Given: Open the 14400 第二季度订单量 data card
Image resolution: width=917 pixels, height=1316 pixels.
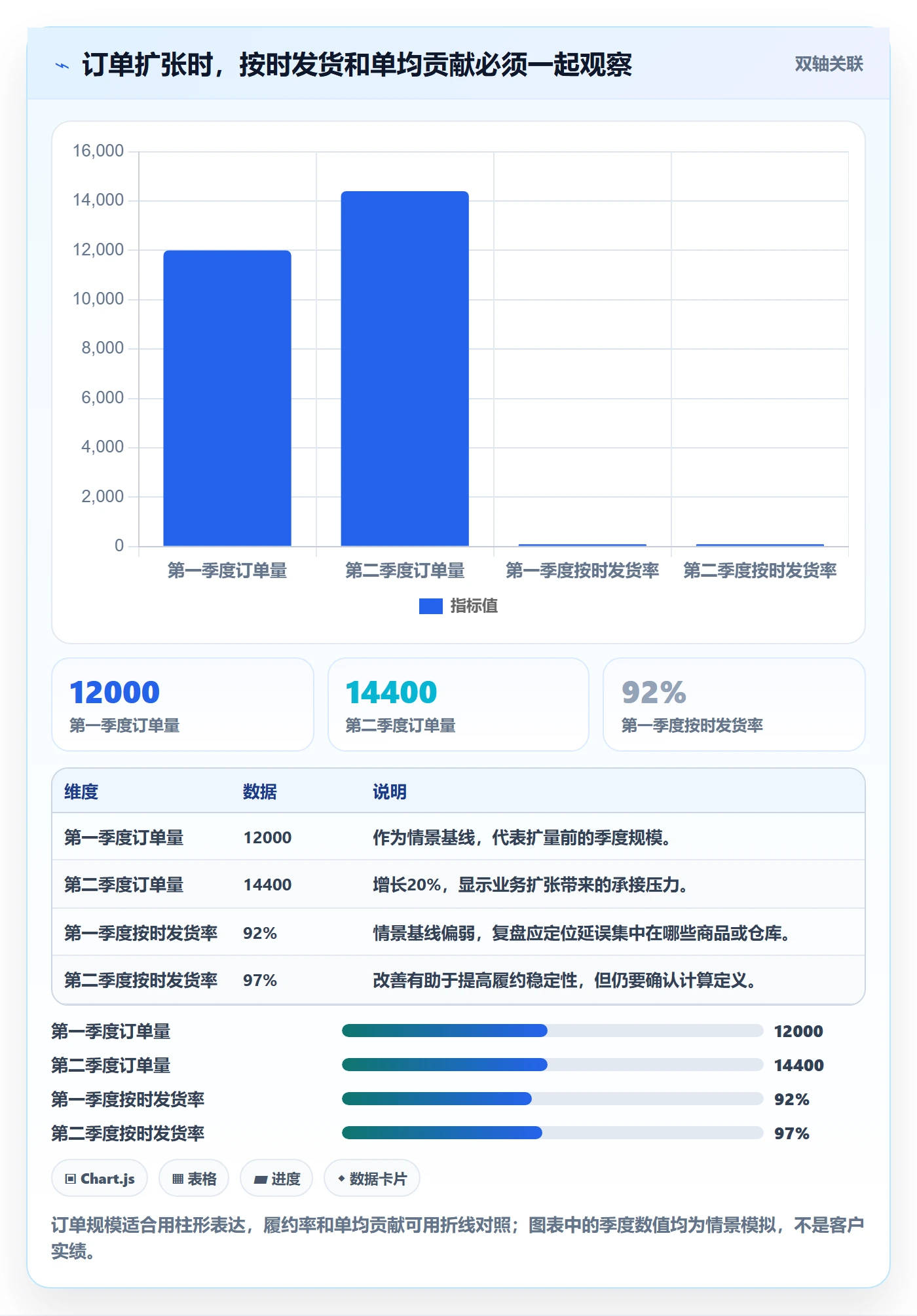Looking at the screenshot, I should coord(458,704).
